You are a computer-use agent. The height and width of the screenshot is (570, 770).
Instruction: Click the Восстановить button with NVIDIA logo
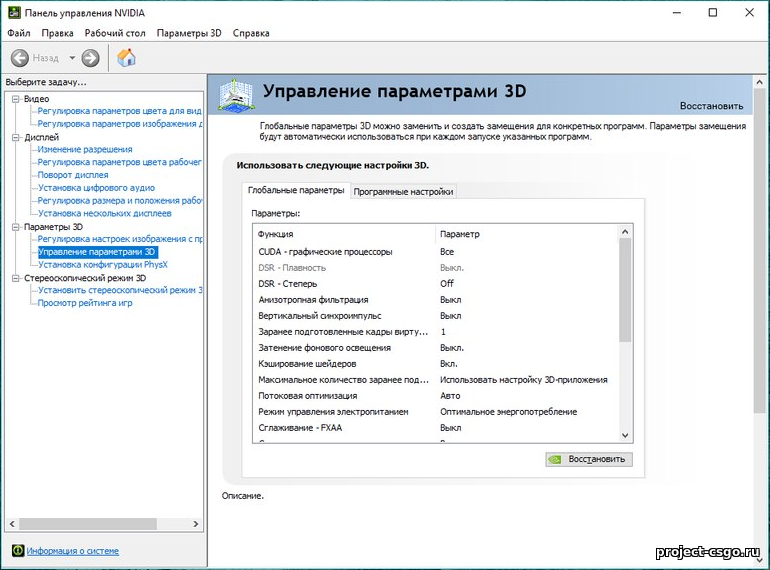tap(589, 459)
